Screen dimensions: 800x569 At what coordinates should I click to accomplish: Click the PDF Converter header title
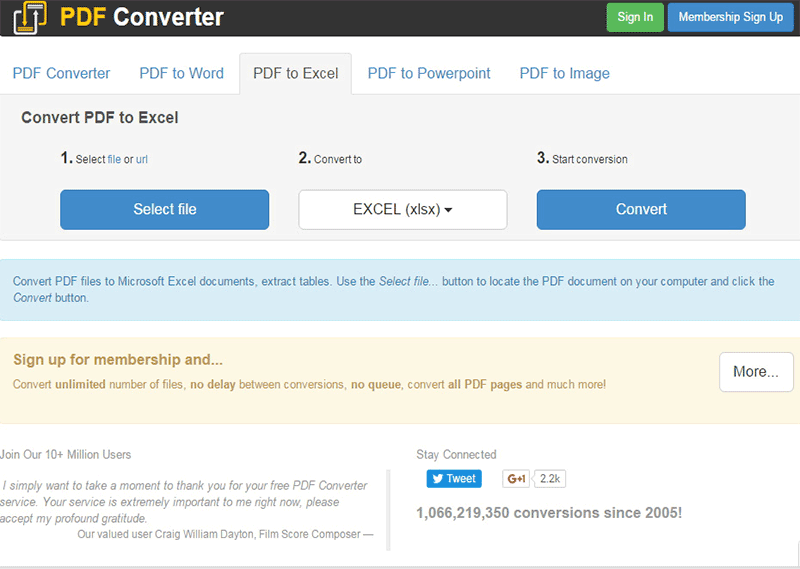pyautogui.click(x=142, y=17)
